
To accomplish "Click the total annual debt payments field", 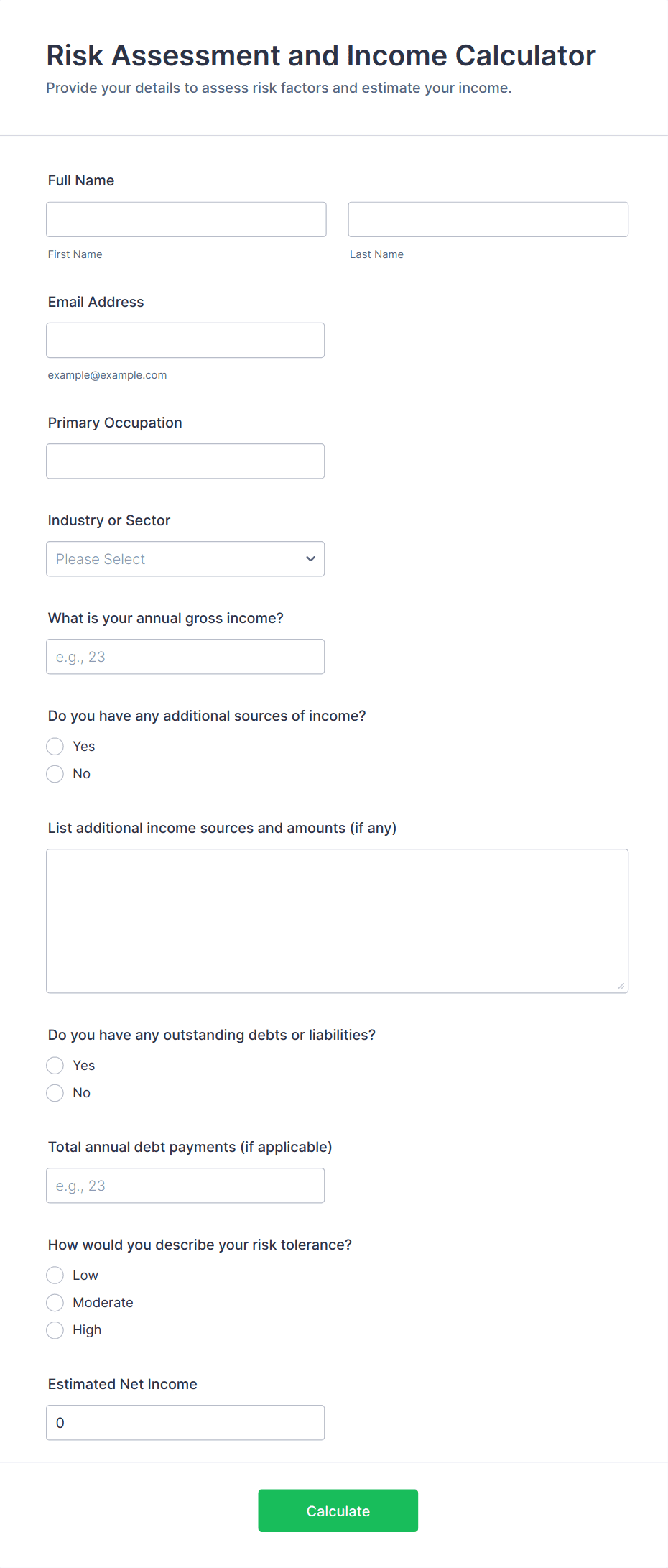I will point(185,1185).
